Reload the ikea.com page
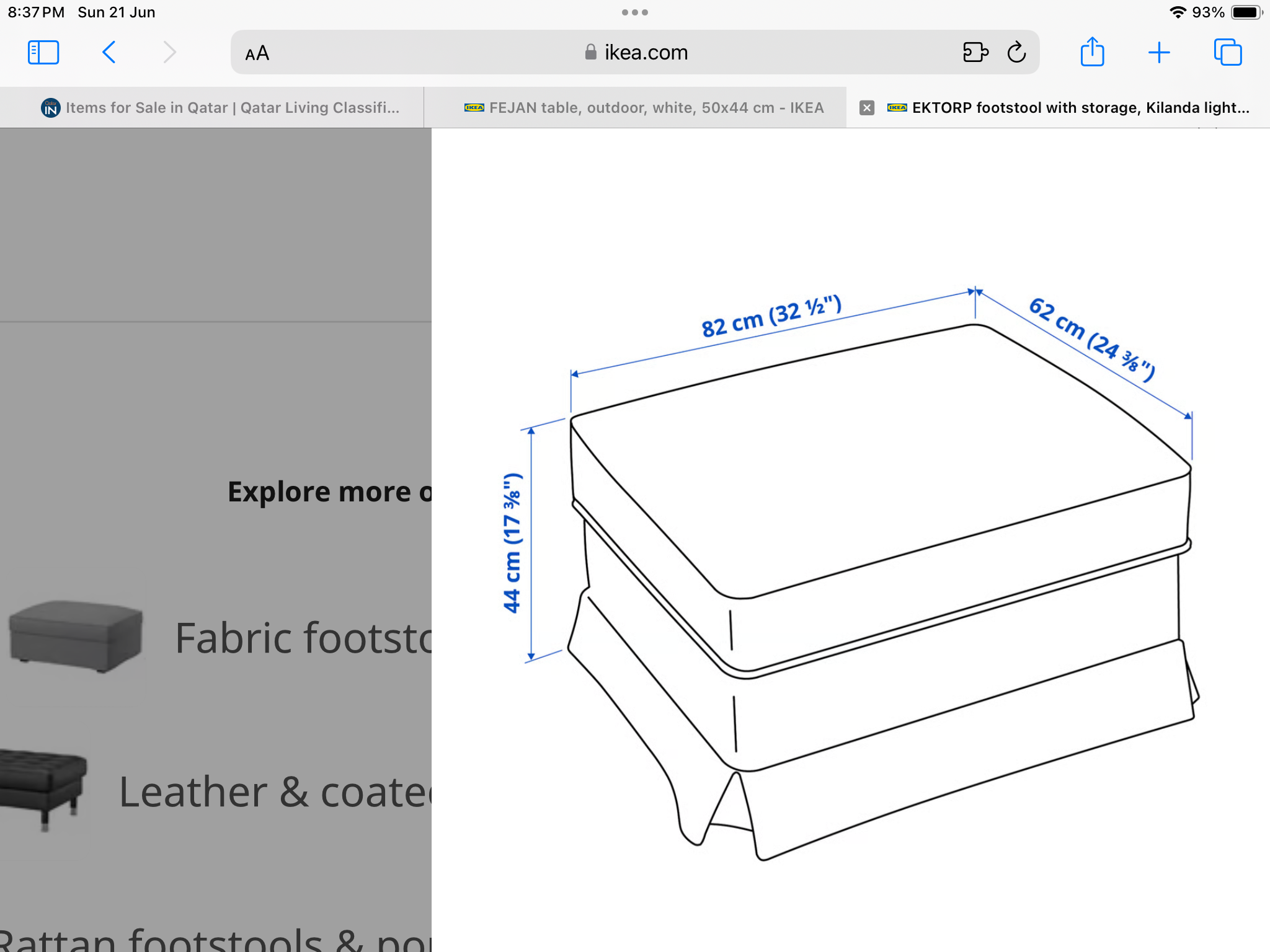Screen dimensions: 1270x952 (1016, 53)
